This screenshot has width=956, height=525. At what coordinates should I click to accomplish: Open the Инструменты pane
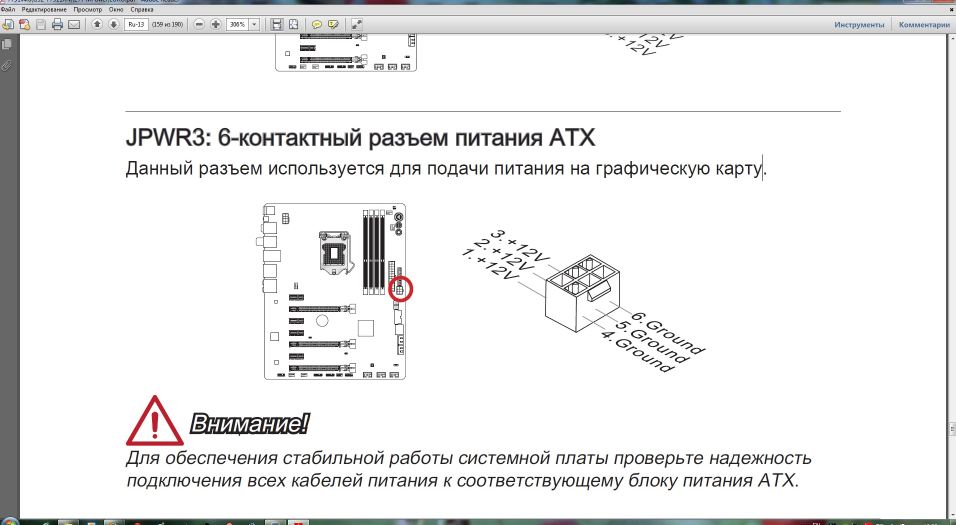pyautogui.click(x=858, y=23)
